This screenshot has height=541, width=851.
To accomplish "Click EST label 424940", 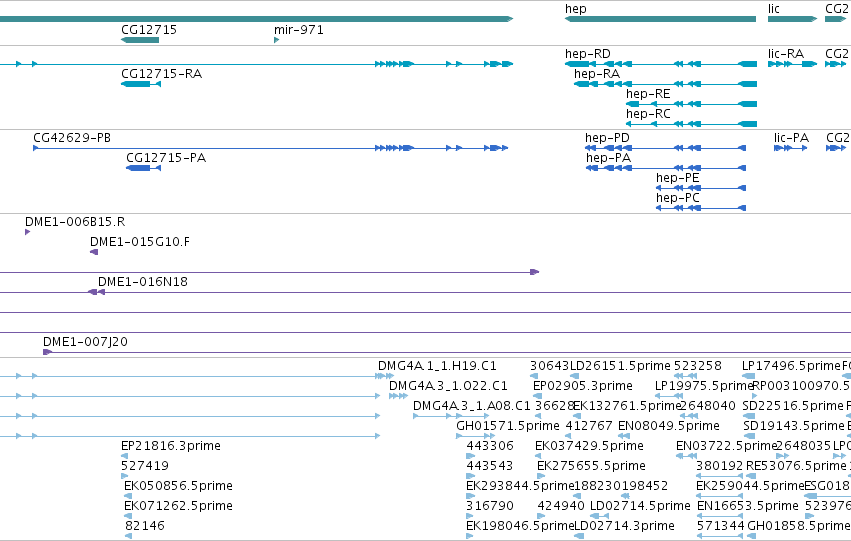I will [561, 506].
